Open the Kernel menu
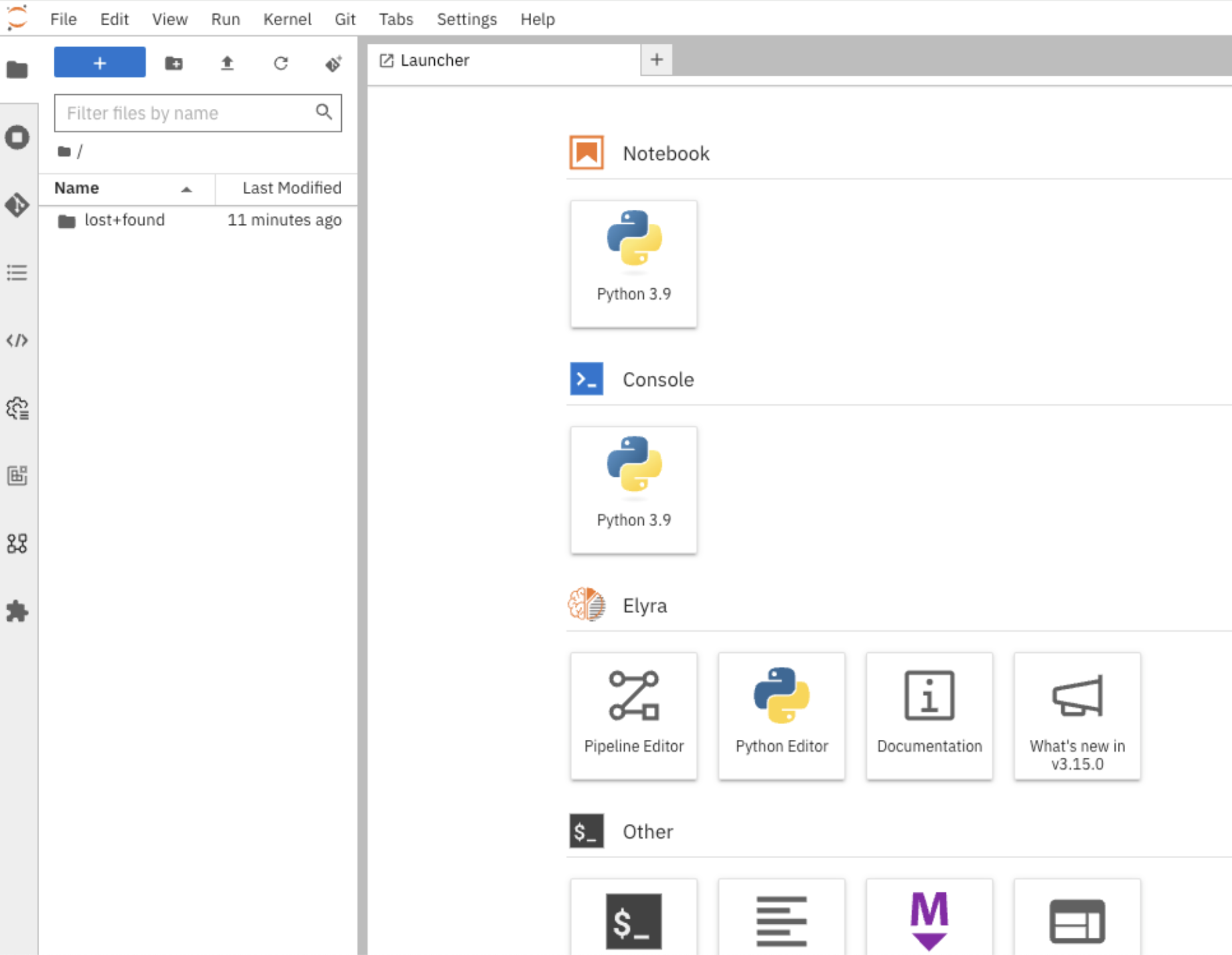This screenshot has width=1232, height=955. tap(287, 19)
